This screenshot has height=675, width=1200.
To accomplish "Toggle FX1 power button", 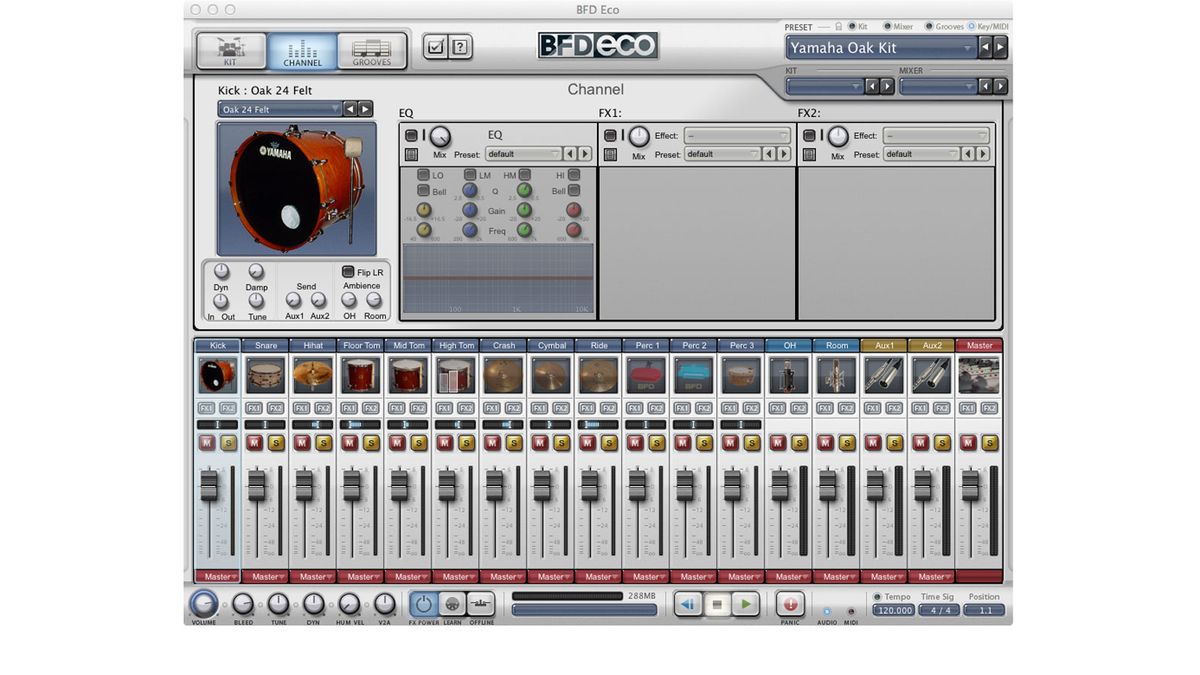I will pos(610,136).
